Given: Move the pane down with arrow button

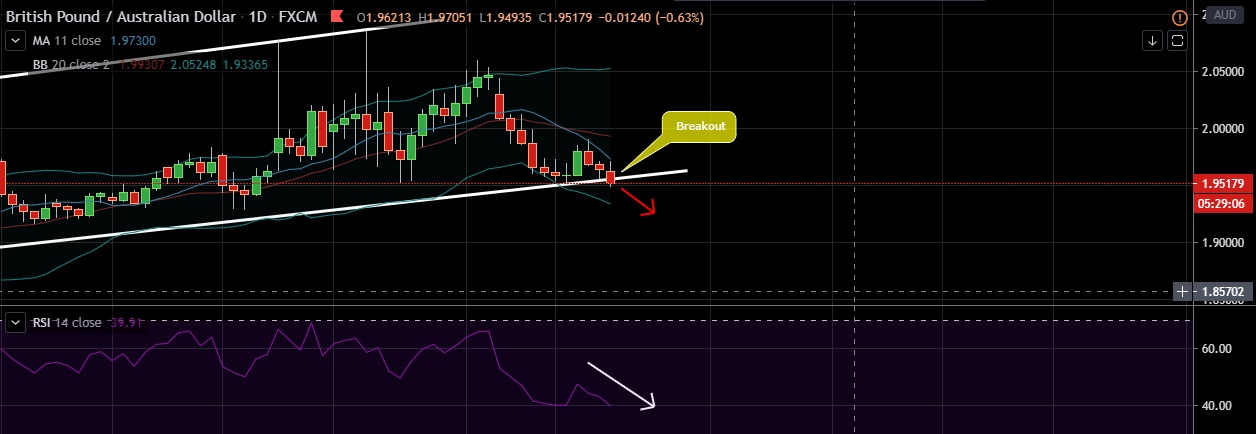Looking at the screenshot, I should click(1153, 40).
